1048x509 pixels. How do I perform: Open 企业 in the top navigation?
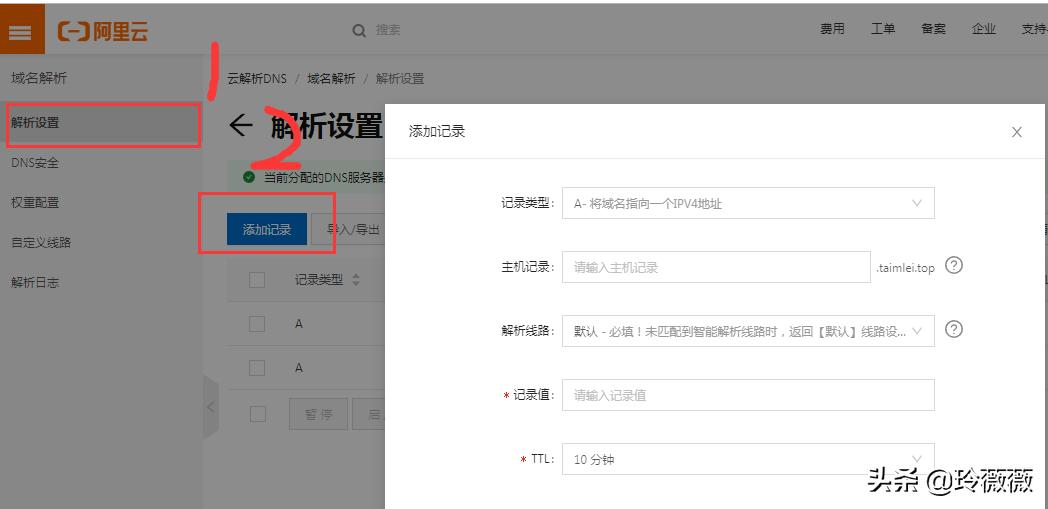pyautogui.click(x=984, y=29)
